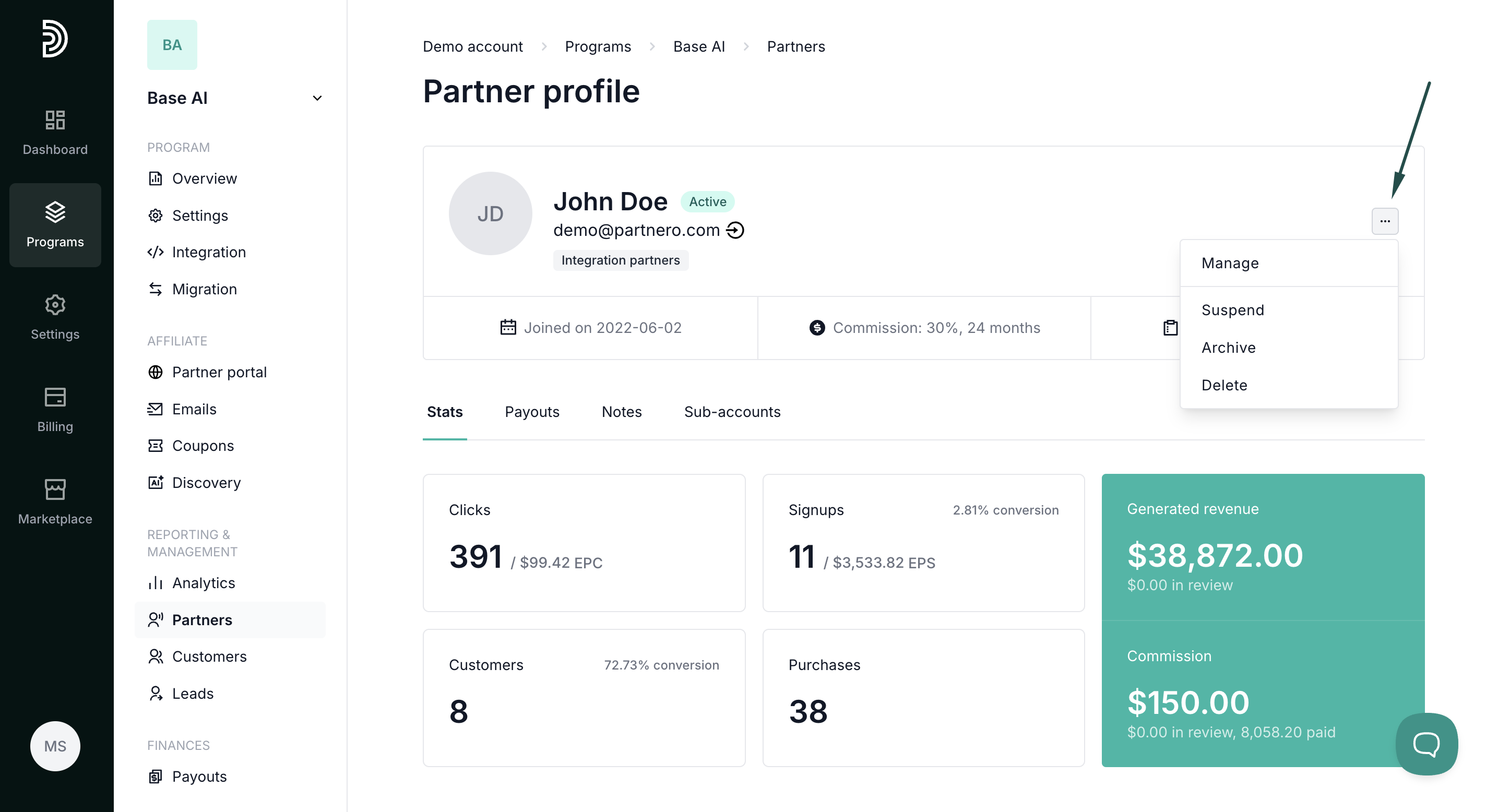
Task: Select Archive from the options menu
Action: pyautogui.click(x=1228, y=348)
